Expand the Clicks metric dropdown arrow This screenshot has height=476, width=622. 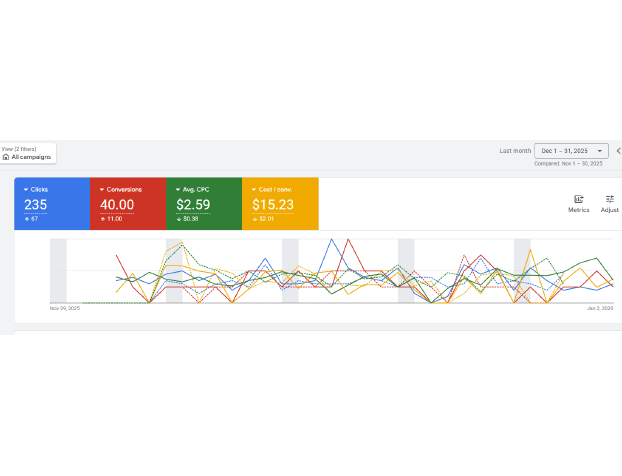click(x=26, y=189)
